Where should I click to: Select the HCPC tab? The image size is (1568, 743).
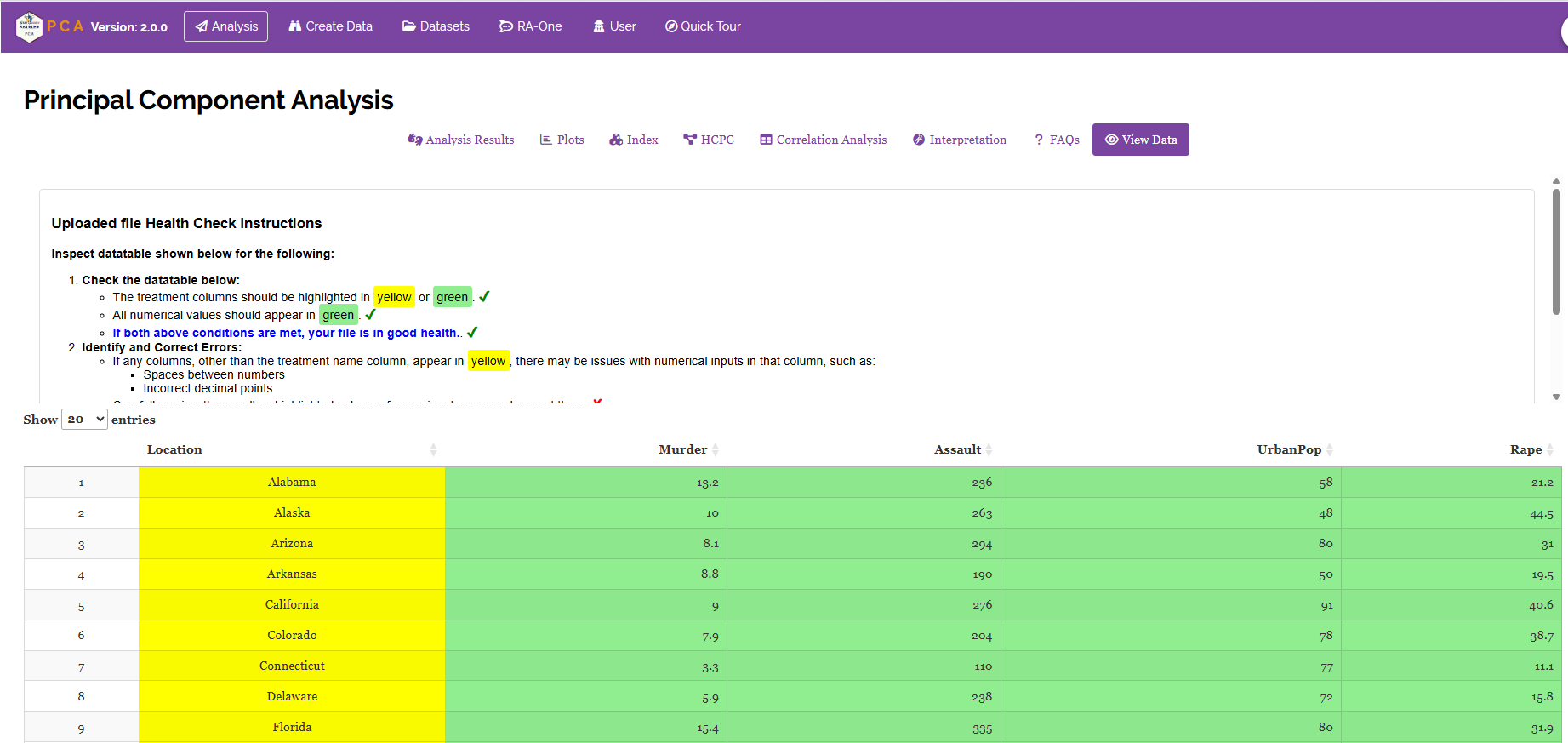click(x=709, y=140)
